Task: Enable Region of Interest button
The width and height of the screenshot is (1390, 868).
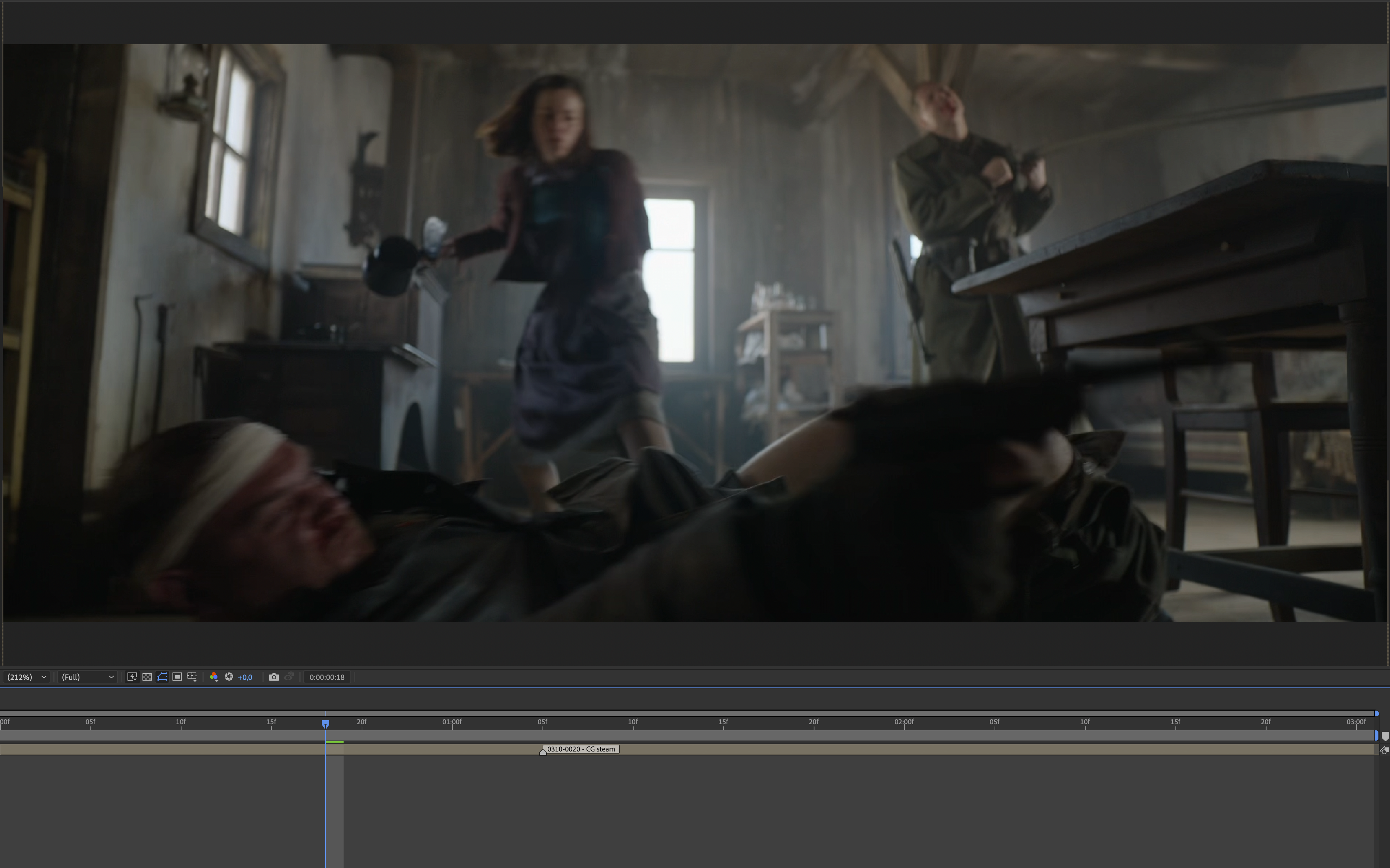Action: 177,677
